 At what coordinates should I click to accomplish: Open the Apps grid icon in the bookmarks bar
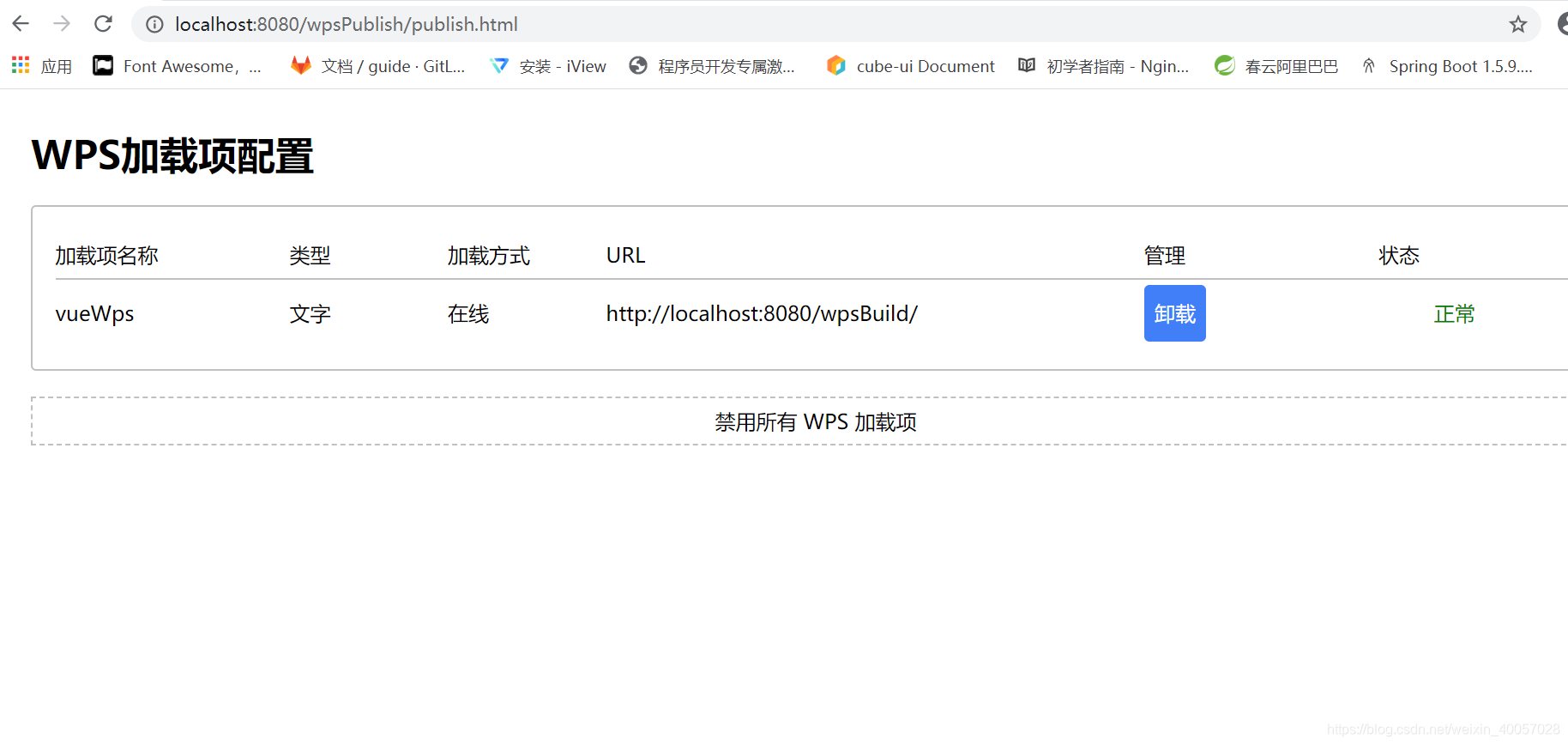pos(21,65)
